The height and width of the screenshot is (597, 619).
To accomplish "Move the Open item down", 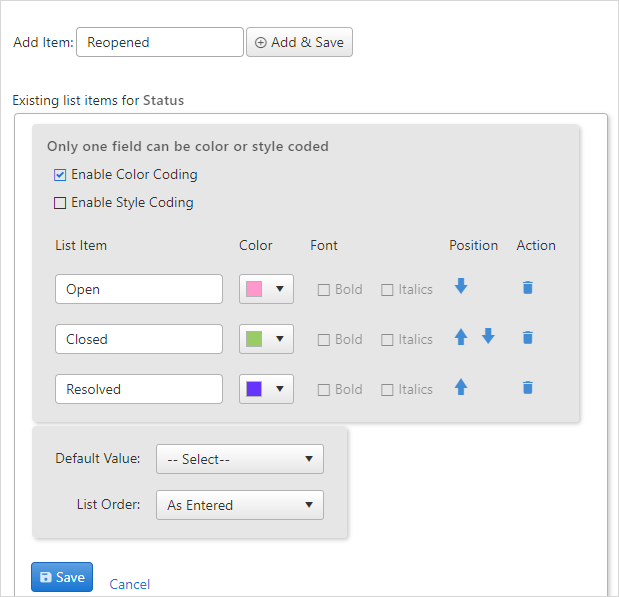I will pyautogui.click(x=461, y=286).
